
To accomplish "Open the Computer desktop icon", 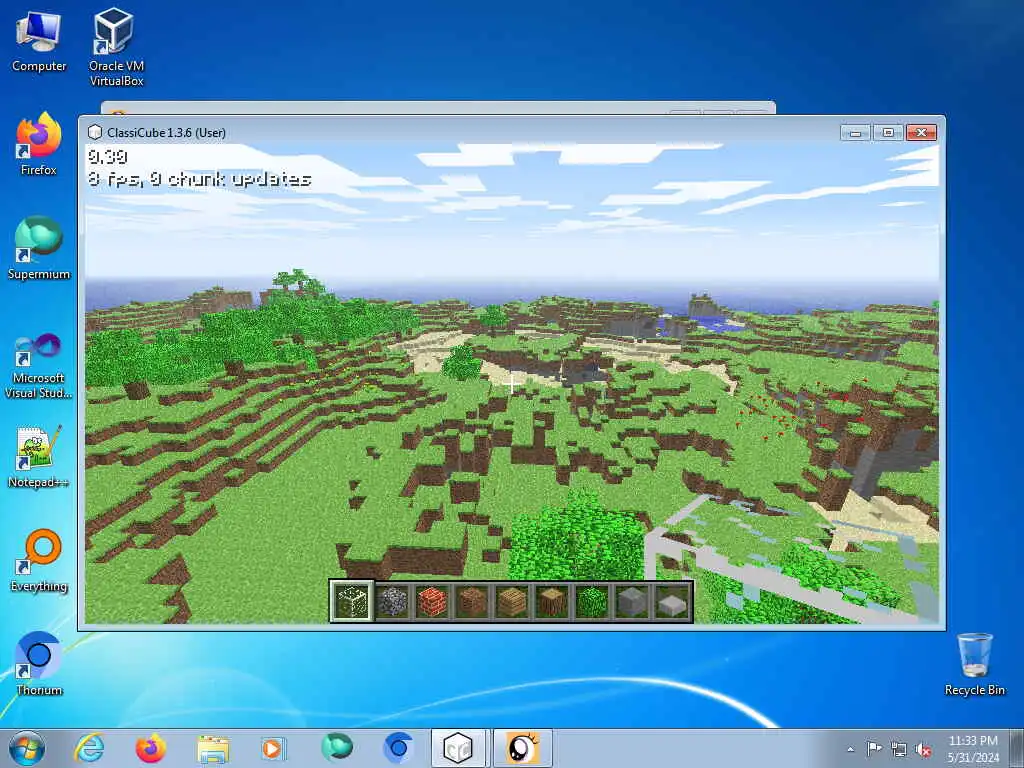I will (x=39, y=41).
